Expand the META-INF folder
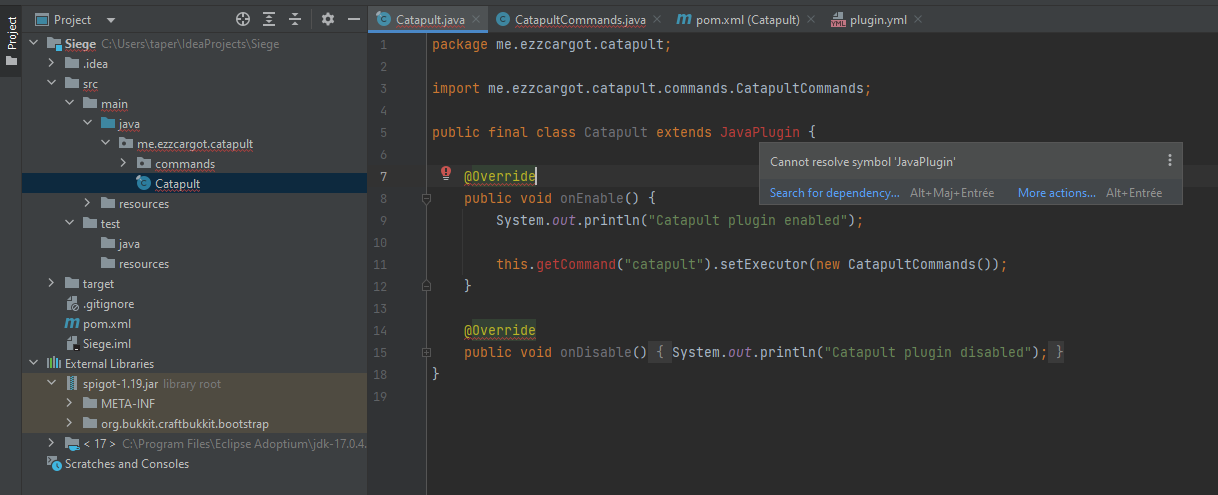This screenshot has height=495, width=1218. [70, 404]
